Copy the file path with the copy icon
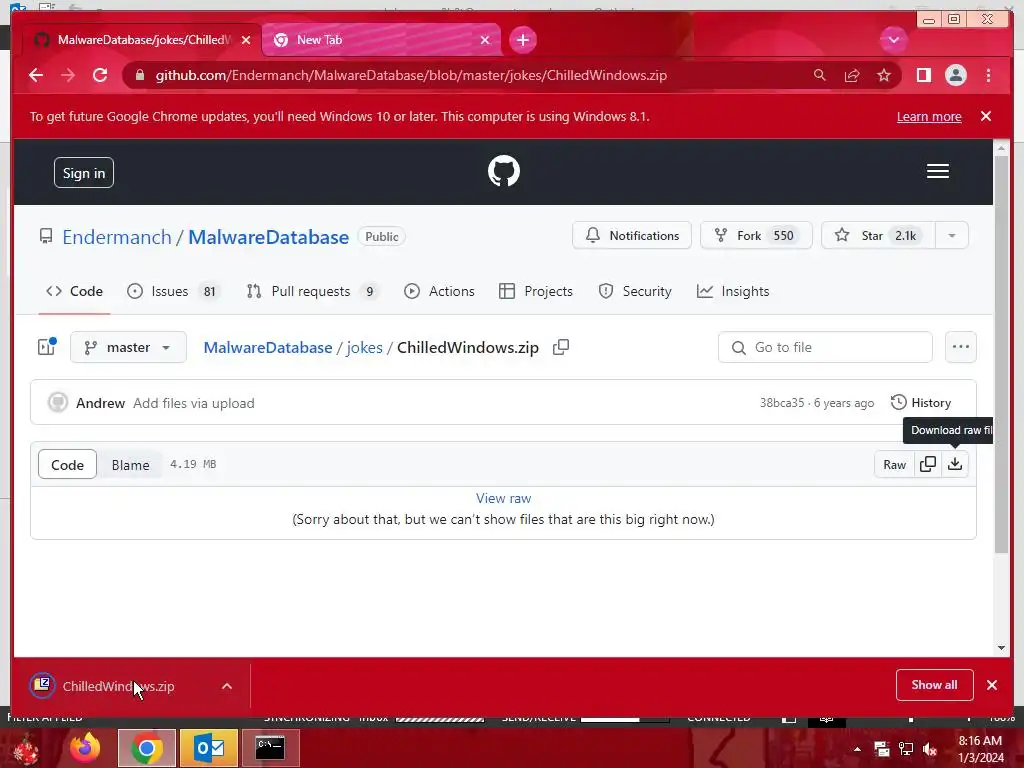Screen dimensions: 1024x768 (561, 347)
